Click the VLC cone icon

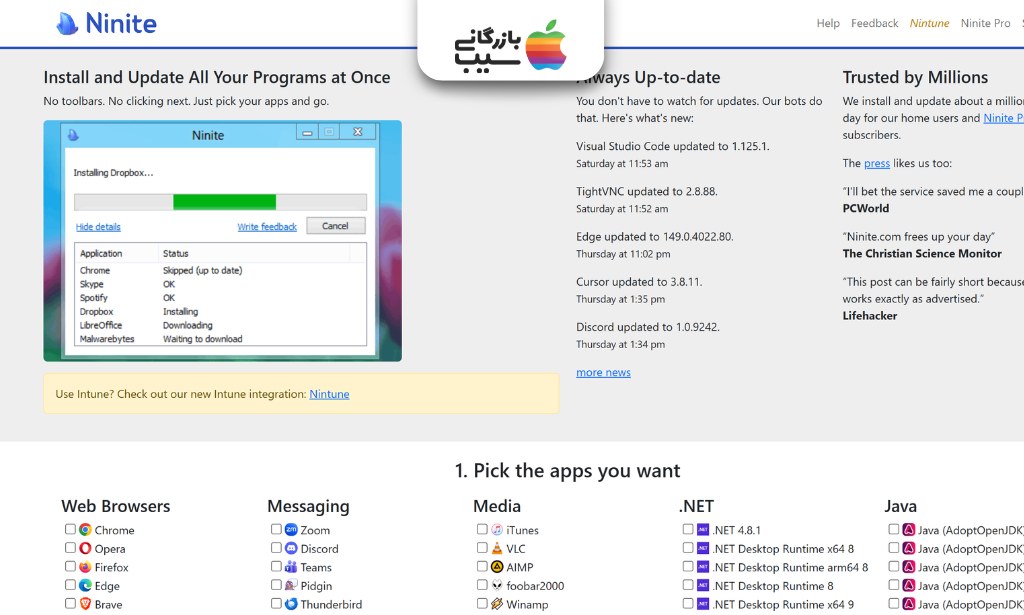(497, 548)
